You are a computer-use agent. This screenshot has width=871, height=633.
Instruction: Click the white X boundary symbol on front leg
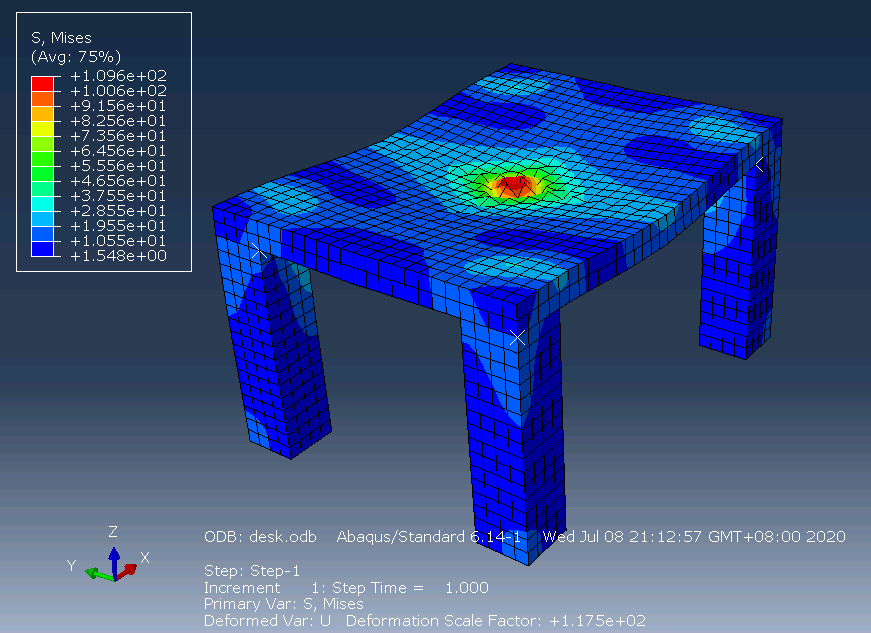point(518,337)
